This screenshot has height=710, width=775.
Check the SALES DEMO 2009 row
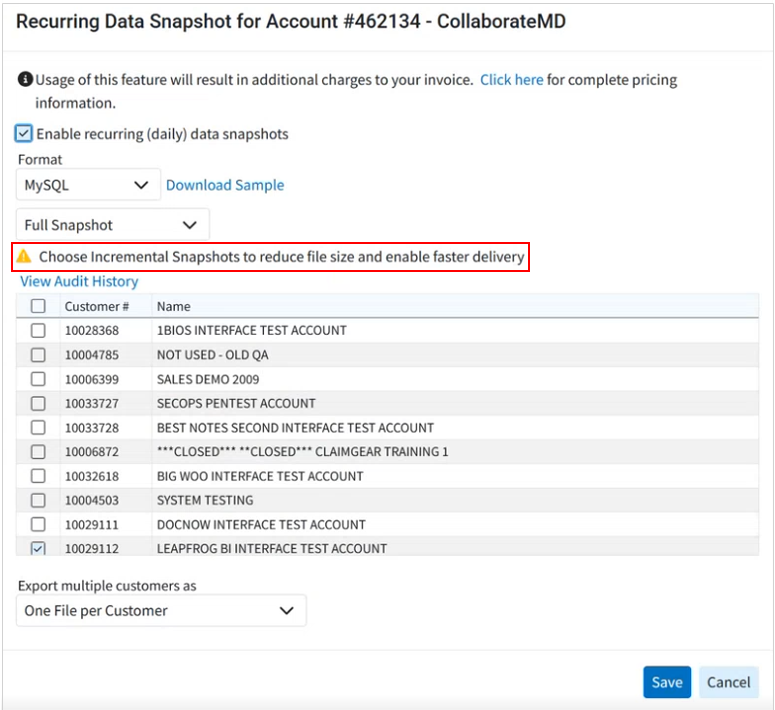[x=38, y=379]
